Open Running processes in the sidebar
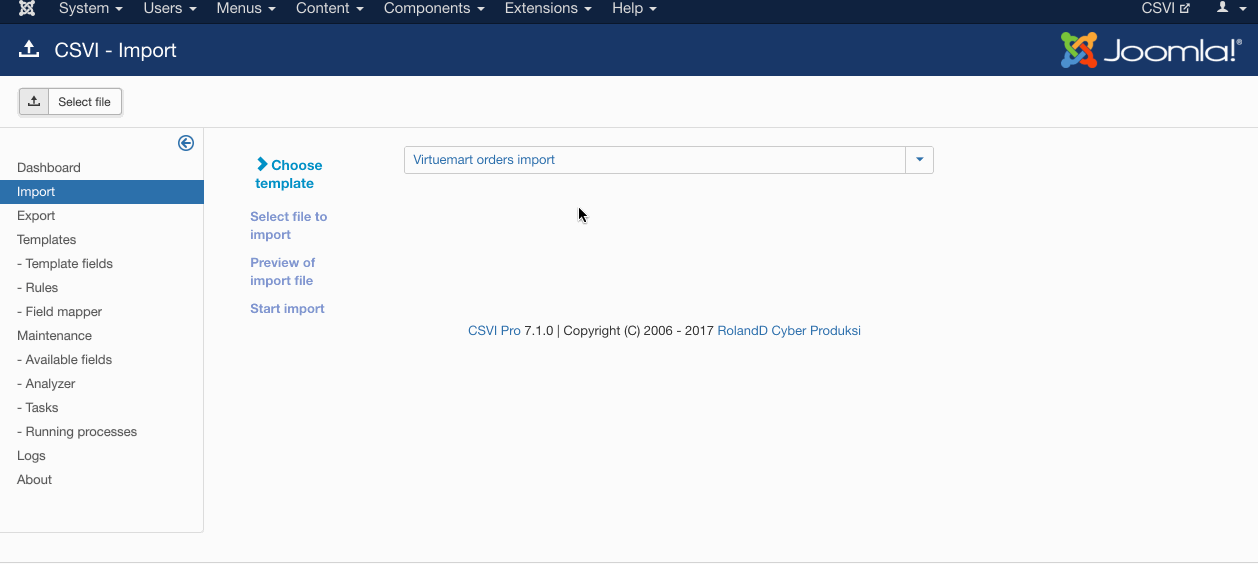 77,432
